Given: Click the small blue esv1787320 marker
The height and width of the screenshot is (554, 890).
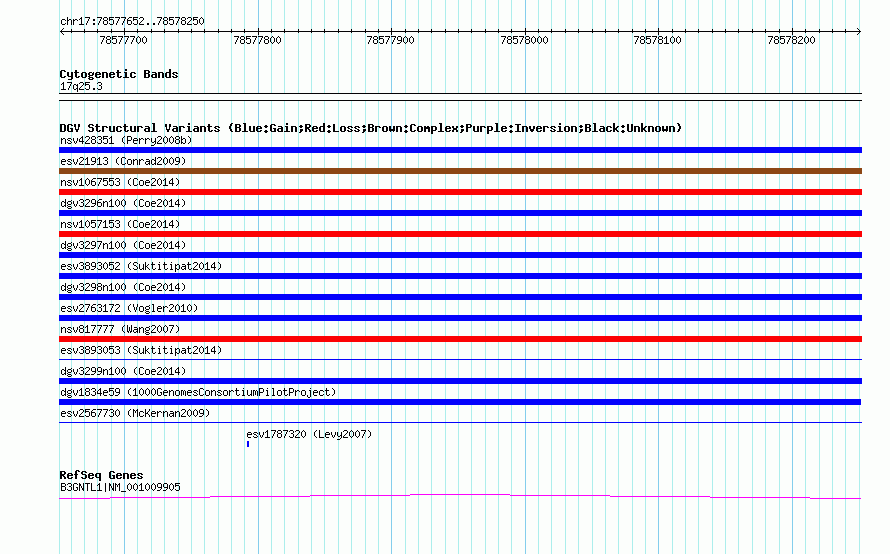Looking at the screenshot, I should tap(248, 444).
